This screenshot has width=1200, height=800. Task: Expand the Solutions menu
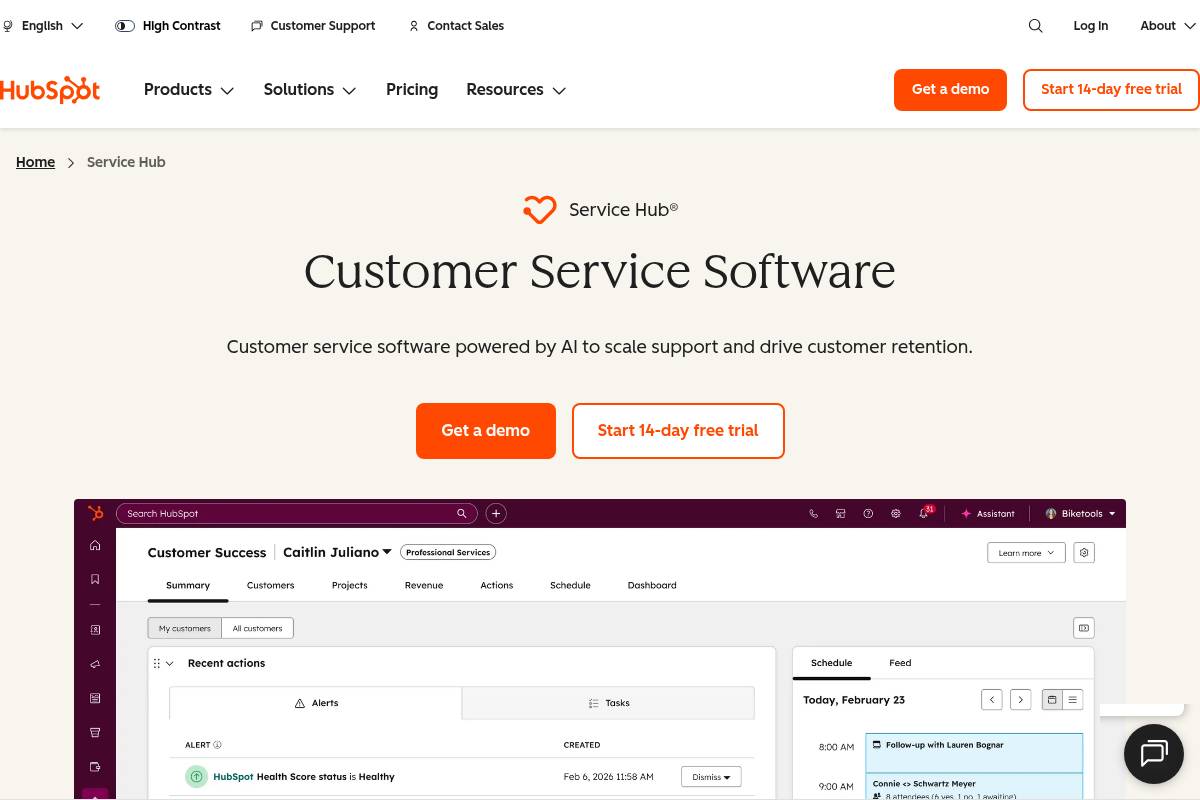pyautogui.click(x=310, y=90)
